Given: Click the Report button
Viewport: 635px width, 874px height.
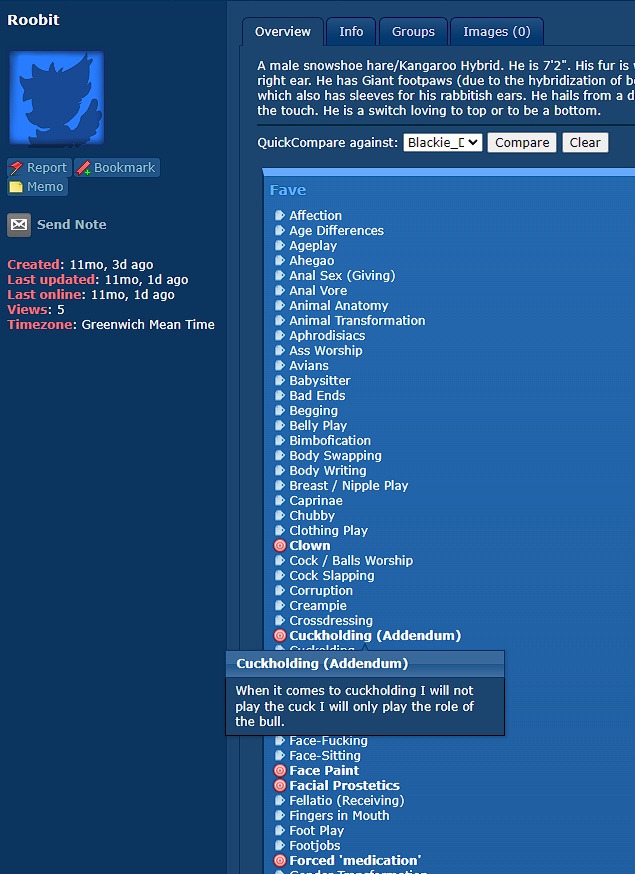Looking at the screenshot, I should (x=39, y=168).
